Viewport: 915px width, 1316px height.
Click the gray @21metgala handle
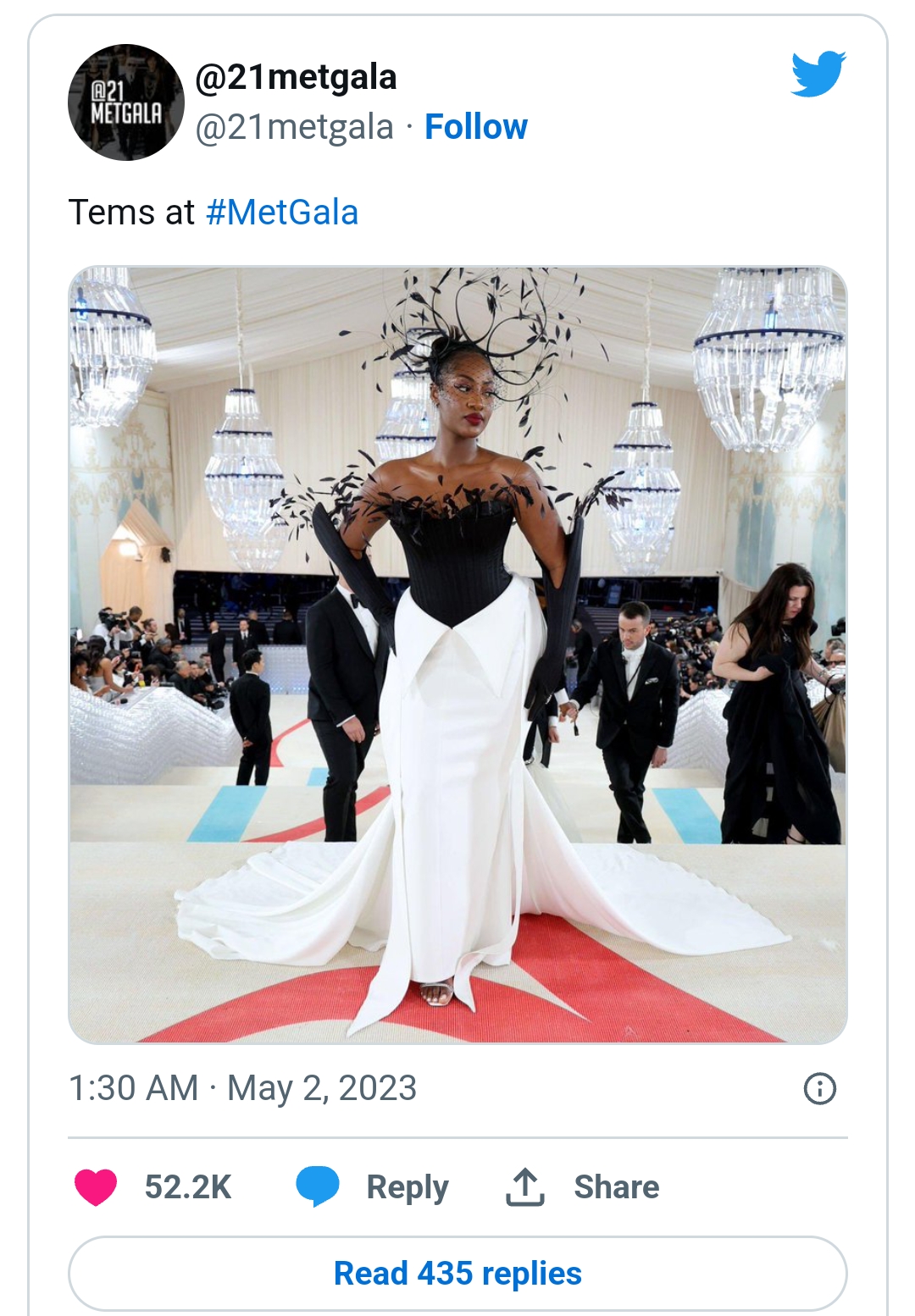(x=294, y=127)
